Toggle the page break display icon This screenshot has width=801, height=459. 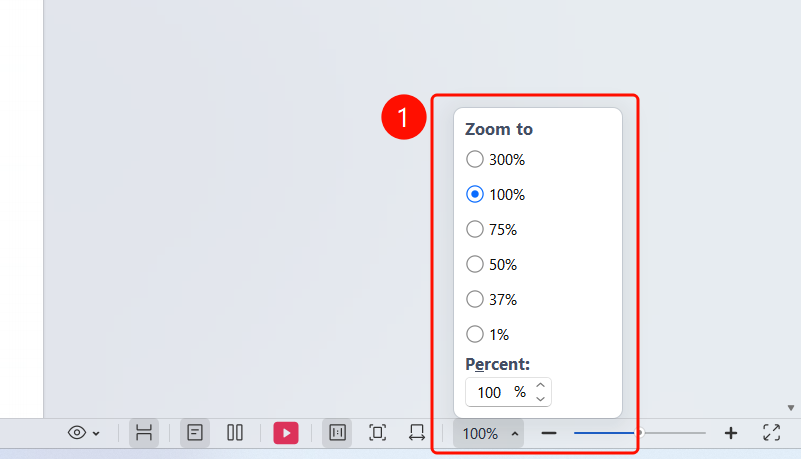click(x=144, y=433)
